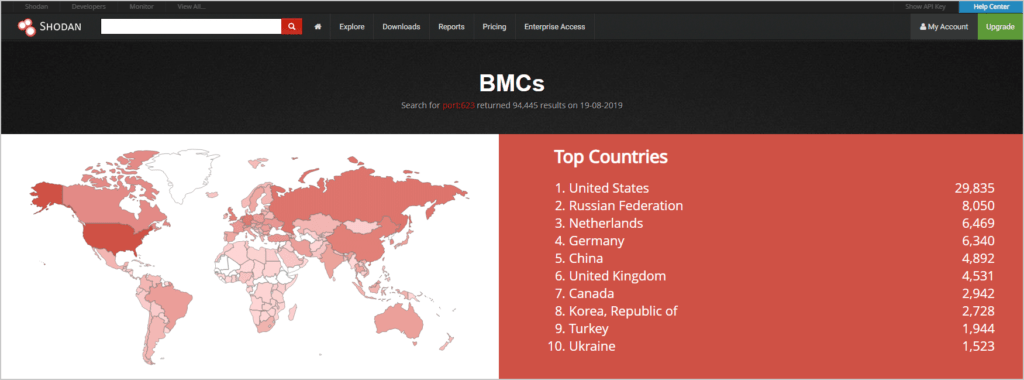The height and width of the screenshot is (380, 1024).
Task: Click the 6,469 result count
Action: (978, 224)
